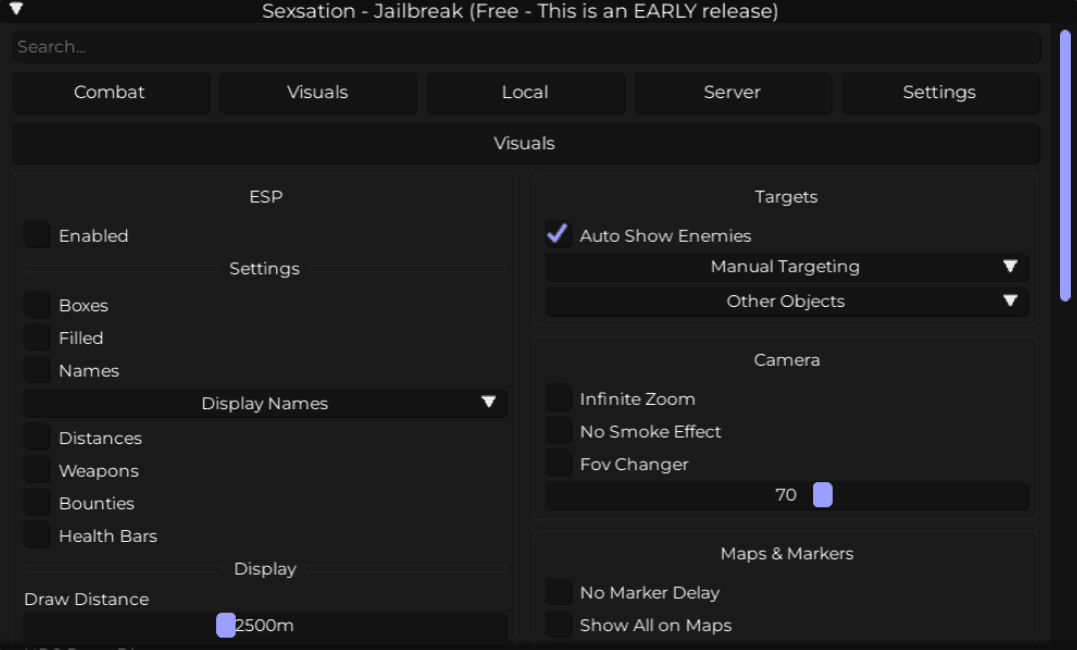Image resolution: width=1077 pixels, height=650 pixels.
Task: Open the Combat tab
Action: (111, 92)
